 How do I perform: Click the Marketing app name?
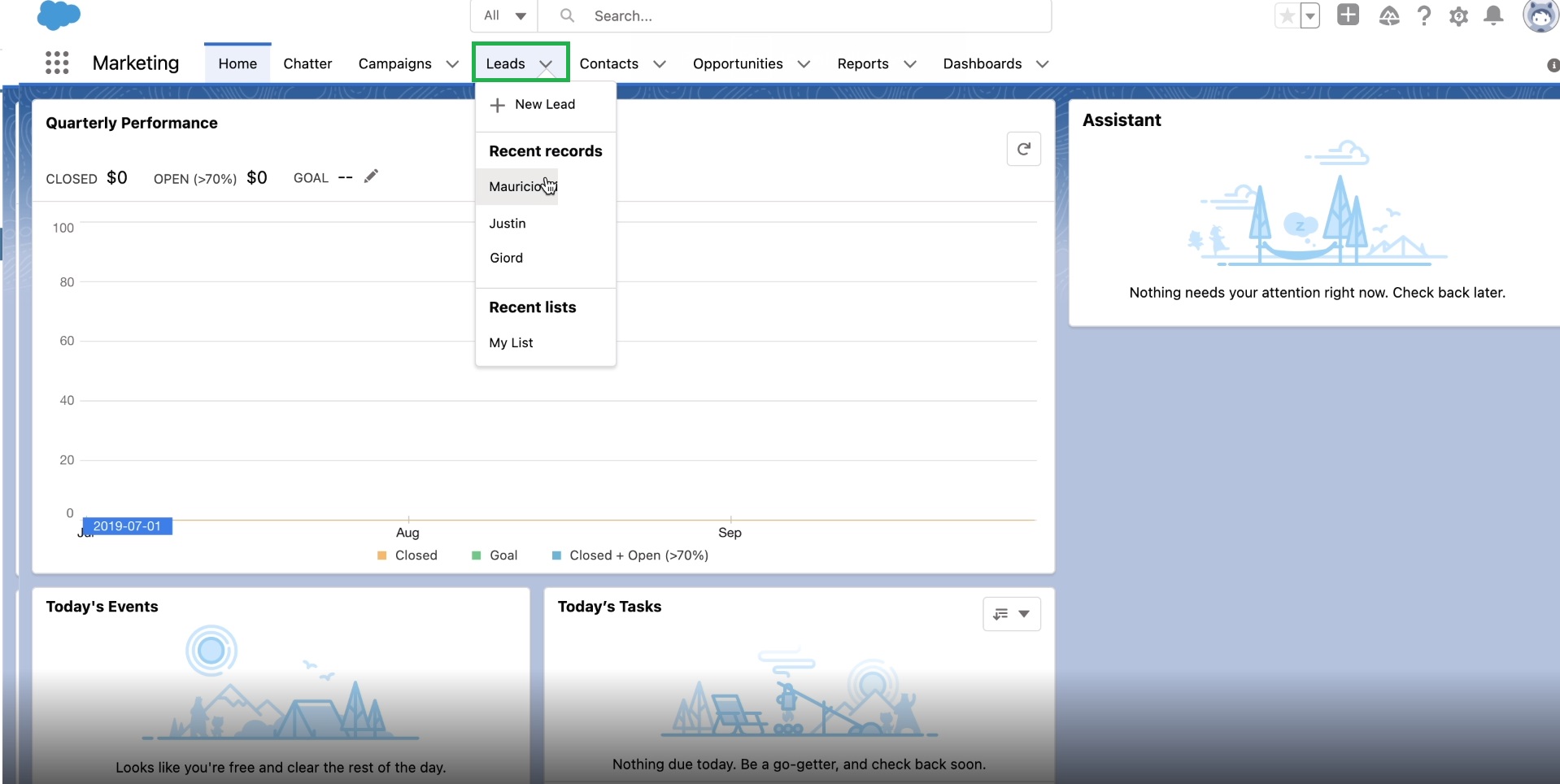[x=136, y=63]
